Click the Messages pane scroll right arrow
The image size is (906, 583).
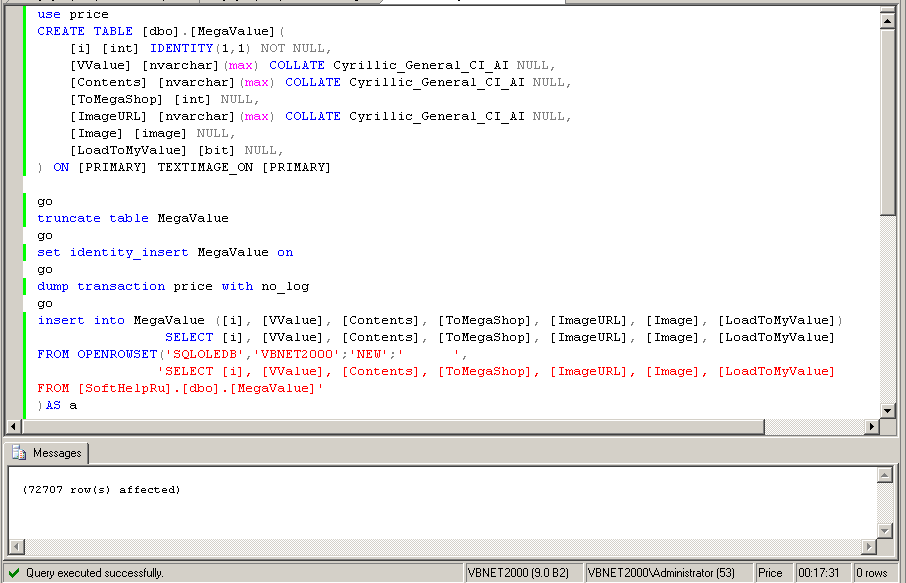(x=869, y=546)
